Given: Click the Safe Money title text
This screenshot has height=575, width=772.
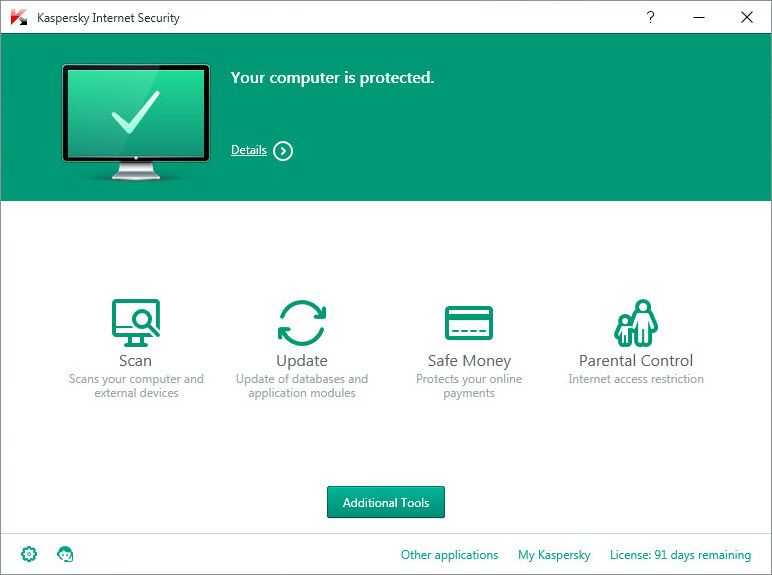Looking at the screenshot, I should point(469,361).
